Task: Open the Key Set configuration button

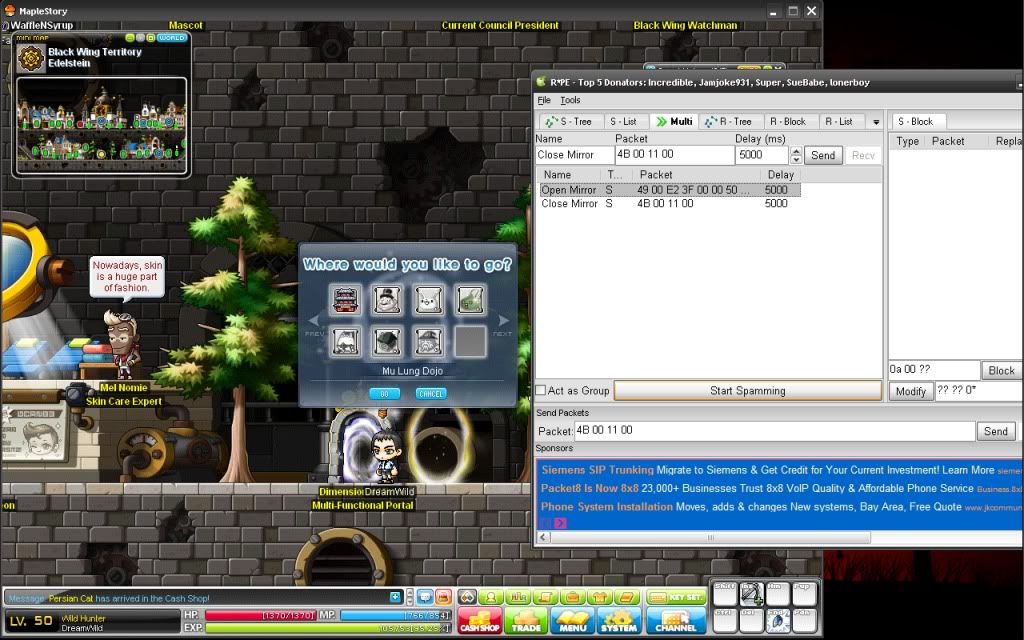Action: point(676,597)
